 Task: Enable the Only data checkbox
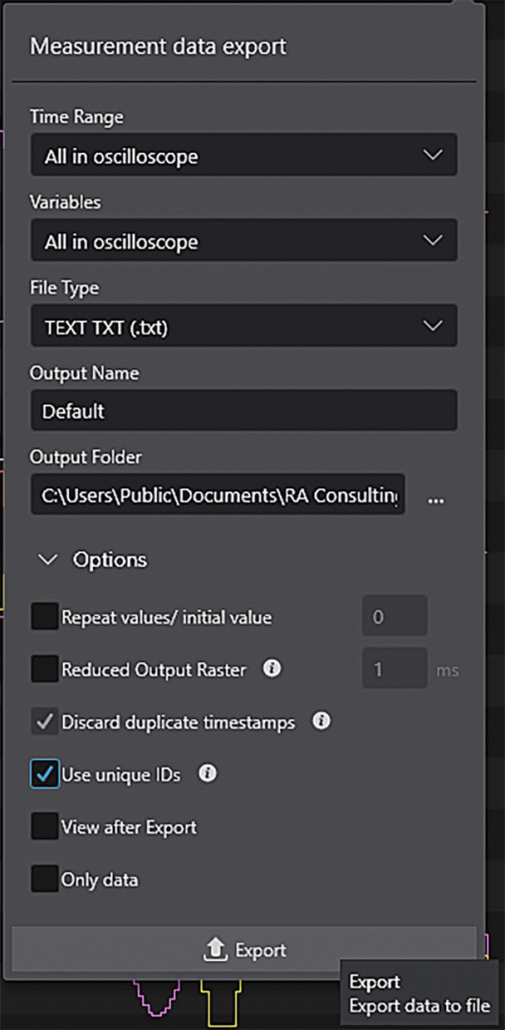point(45,879)
